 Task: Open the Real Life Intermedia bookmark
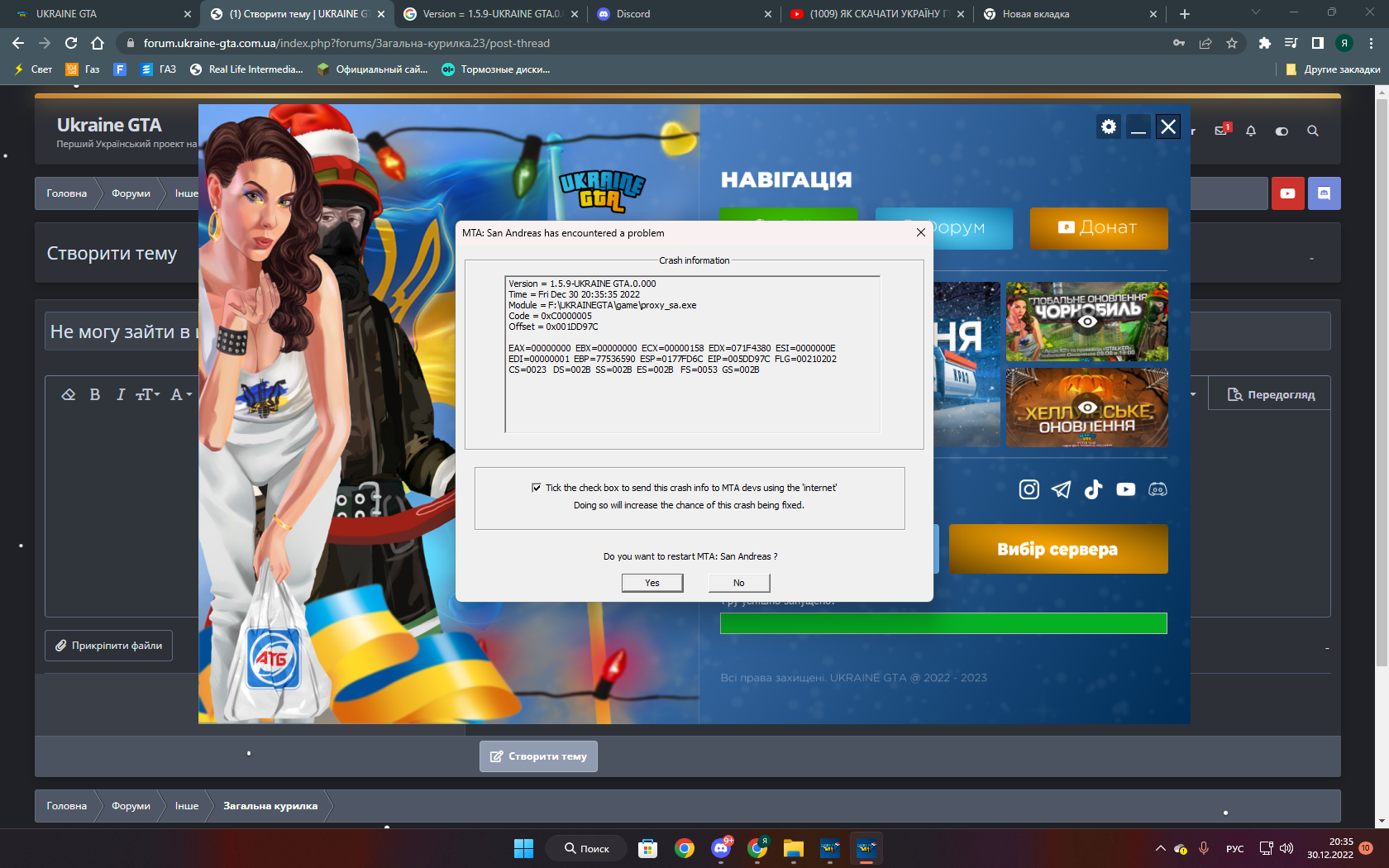point(246,69)
